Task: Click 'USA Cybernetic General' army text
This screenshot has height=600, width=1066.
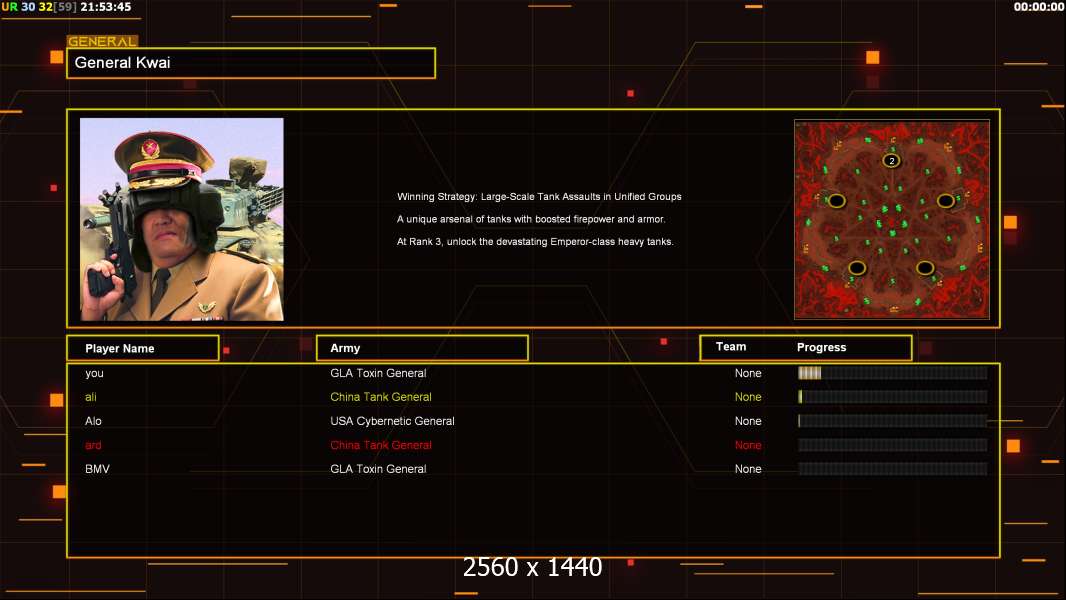Action: 392,421
